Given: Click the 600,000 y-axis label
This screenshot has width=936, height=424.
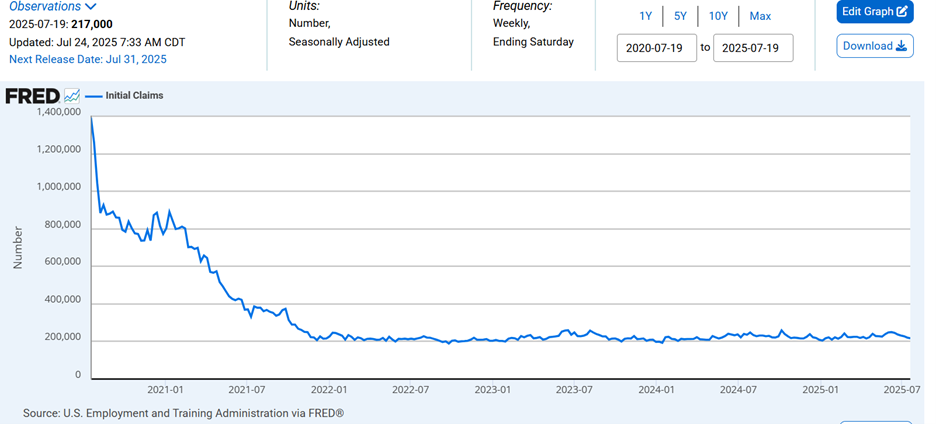Looking at the screenshot, I should (x=62, y=263).
